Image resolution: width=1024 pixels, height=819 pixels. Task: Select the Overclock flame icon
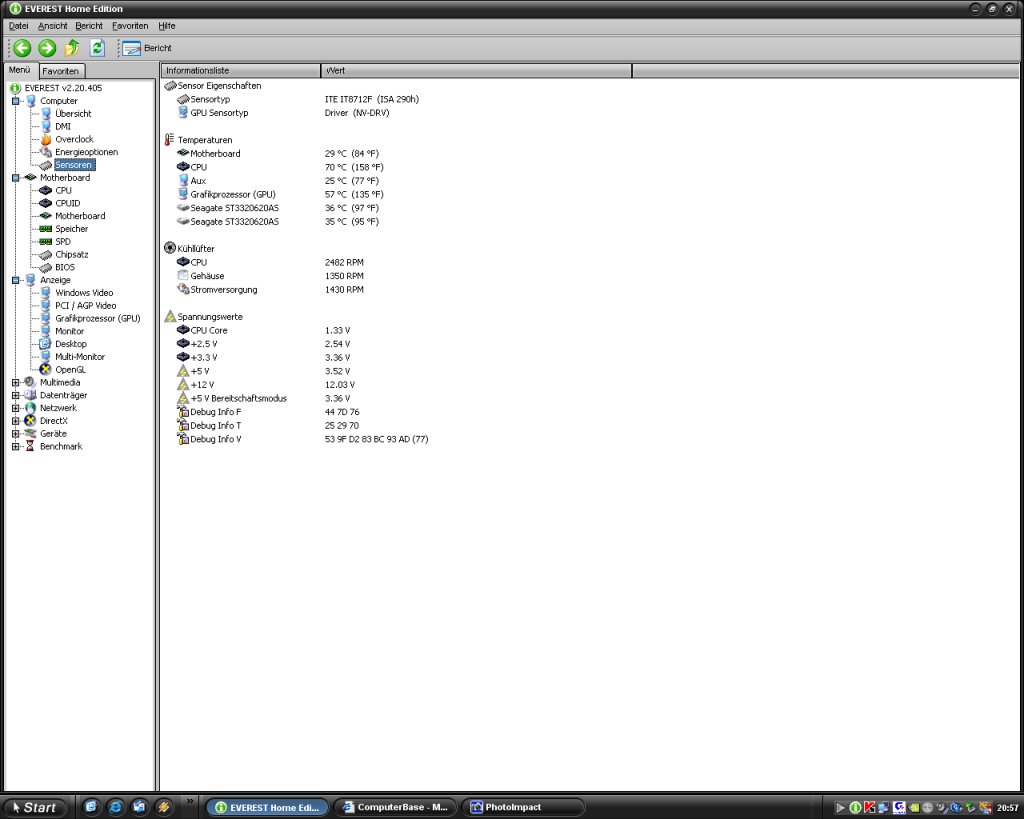pos(46,139)
